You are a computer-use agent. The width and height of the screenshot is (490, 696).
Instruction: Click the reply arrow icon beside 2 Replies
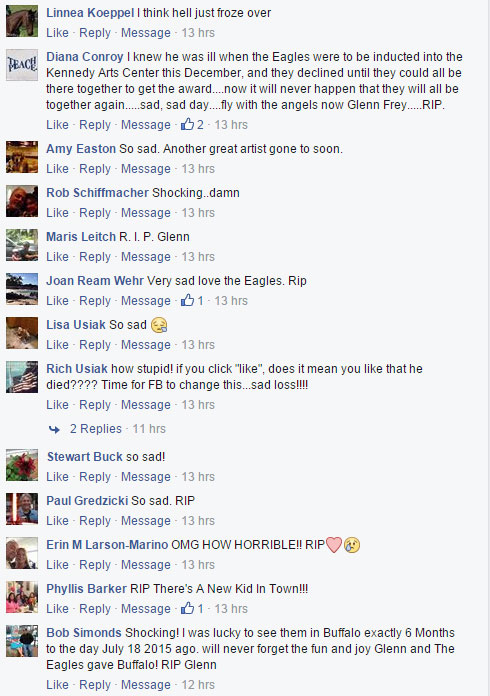pyautogui.click(x=55, y=429)
